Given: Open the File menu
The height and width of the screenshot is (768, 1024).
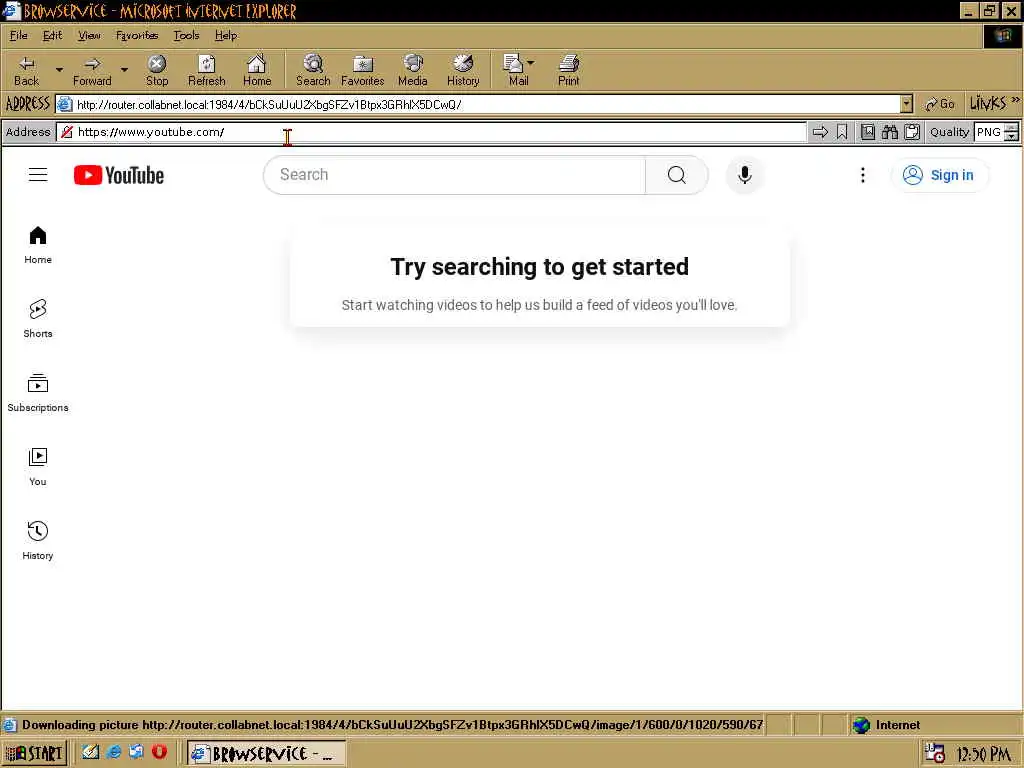Looking at the screenshot, I should click(x=18, y=35).
